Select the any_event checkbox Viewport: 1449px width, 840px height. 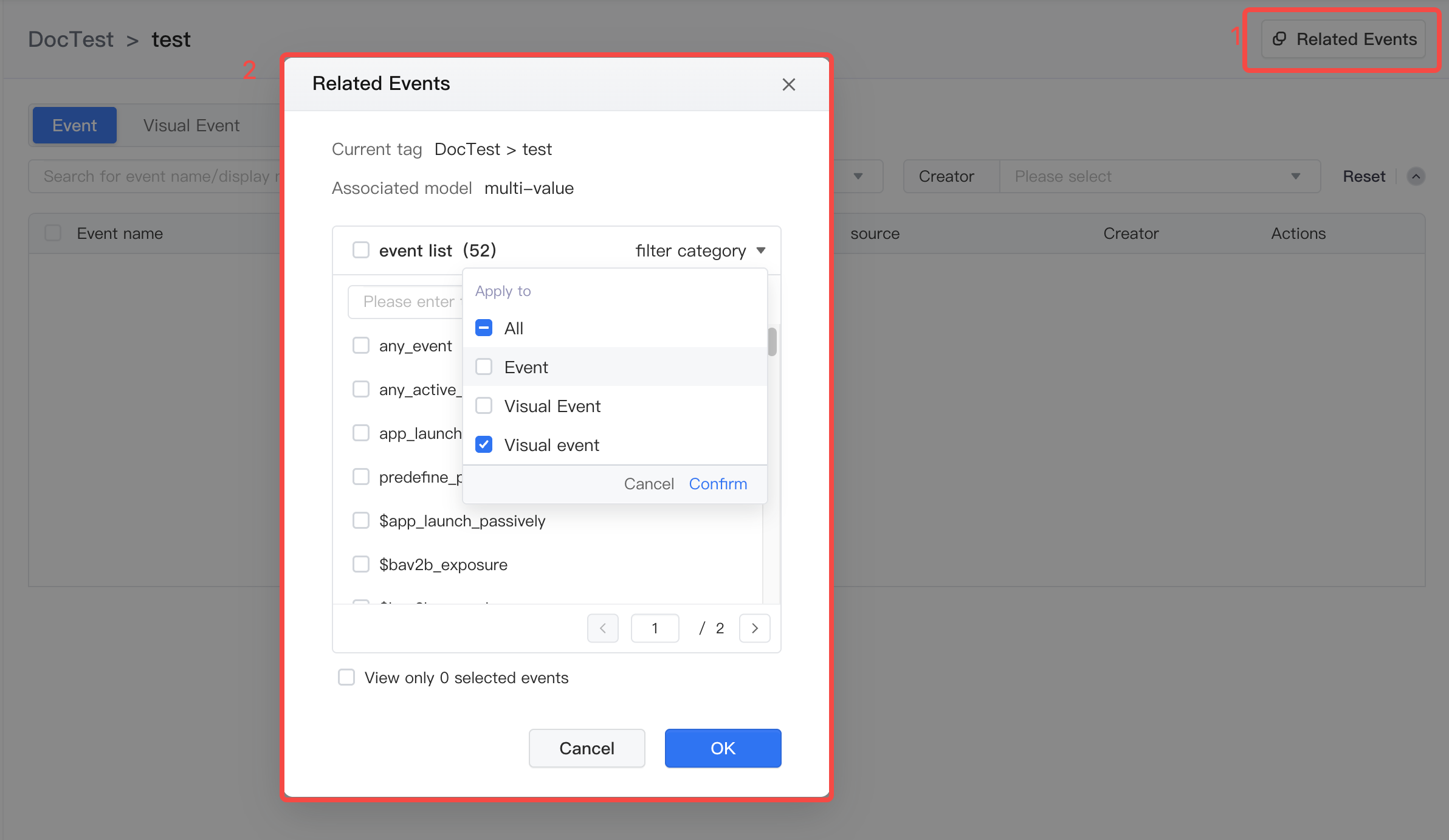pyautogui.click(x=361, y=345)
